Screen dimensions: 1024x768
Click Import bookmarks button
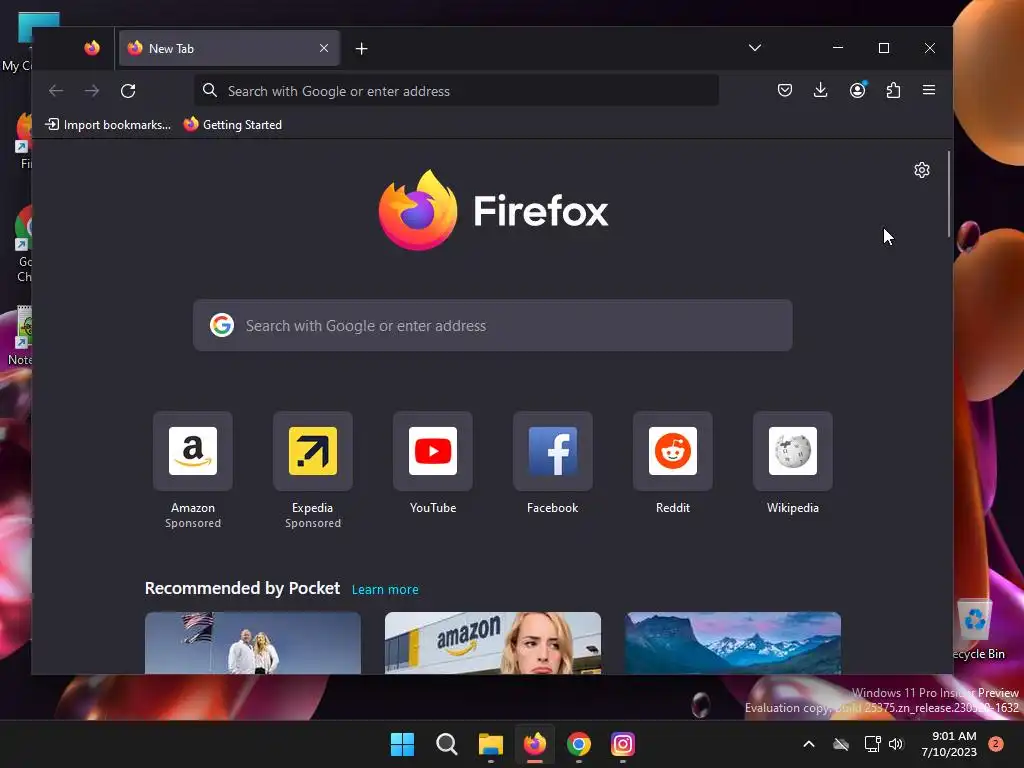click(x=108, y=125)
